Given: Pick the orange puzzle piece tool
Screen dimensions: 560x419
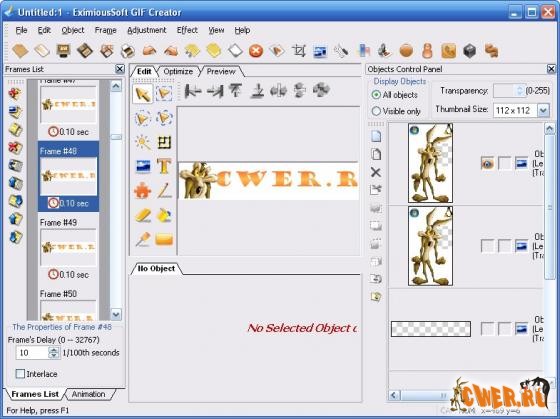Looking at the screenshot, I should click(x=142, y=190).
